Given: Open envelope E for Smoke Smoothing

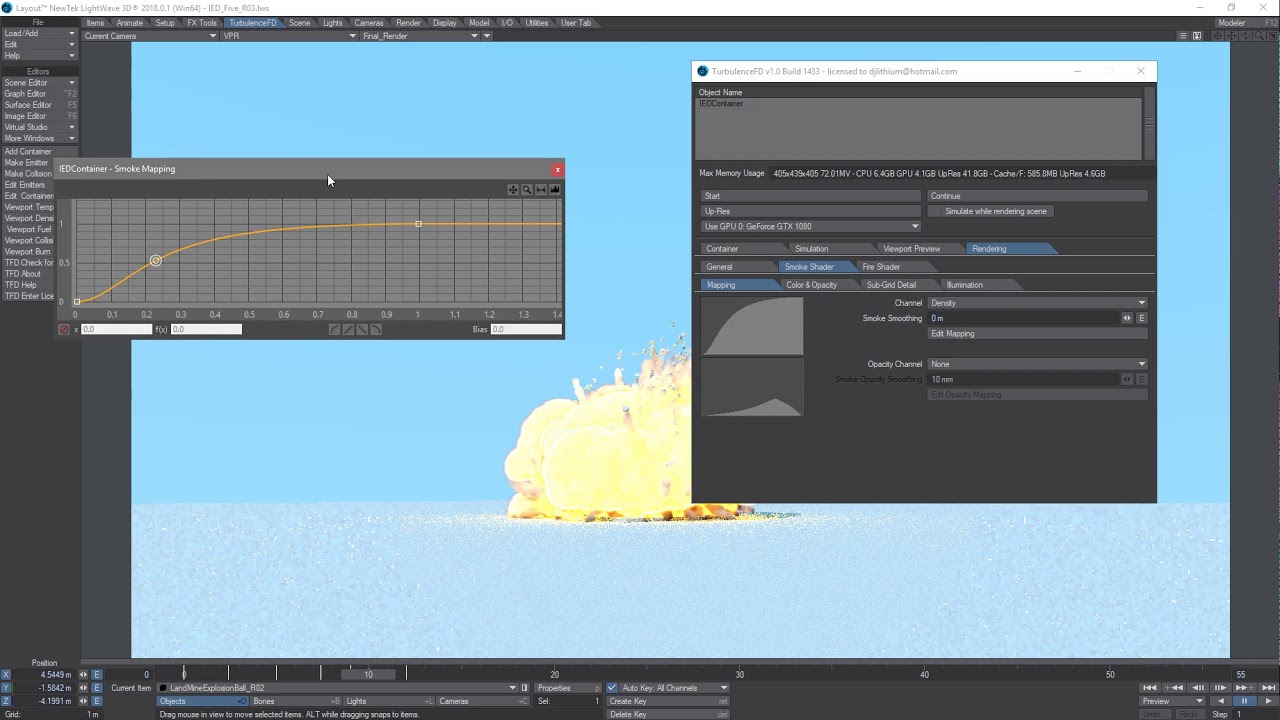Looking at the screenshot, I should point(1142,318).
